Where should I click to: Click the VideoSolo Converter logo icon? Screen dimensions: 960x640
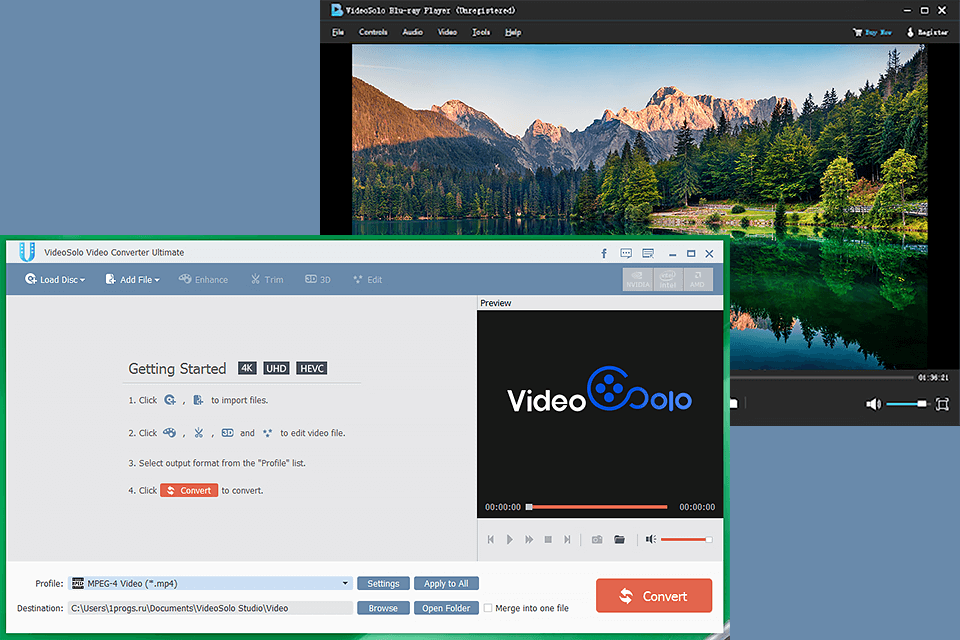26,252
